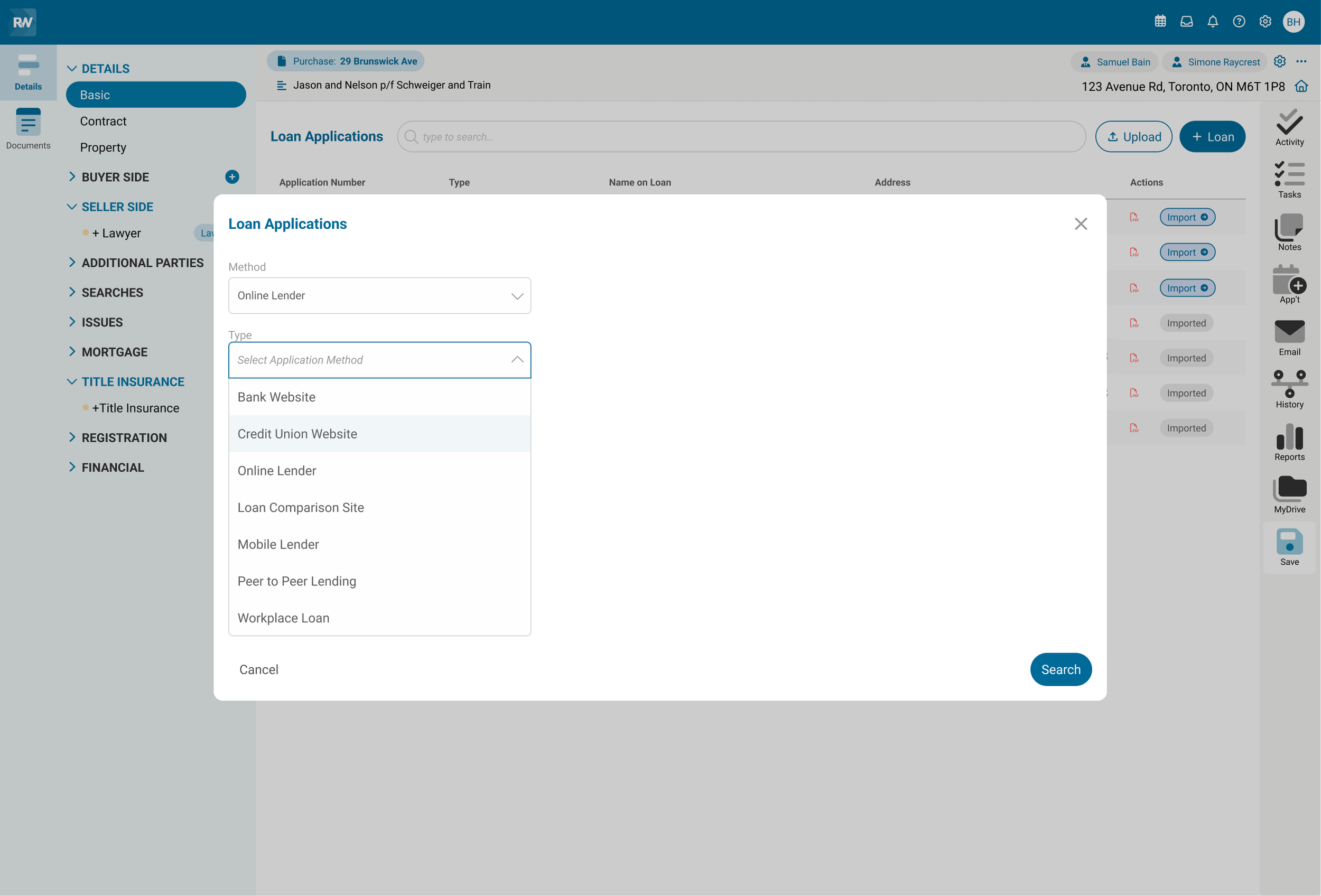Click the Save disk icon
Viewport: 1321px width, 896px height.
[1289, 547]
